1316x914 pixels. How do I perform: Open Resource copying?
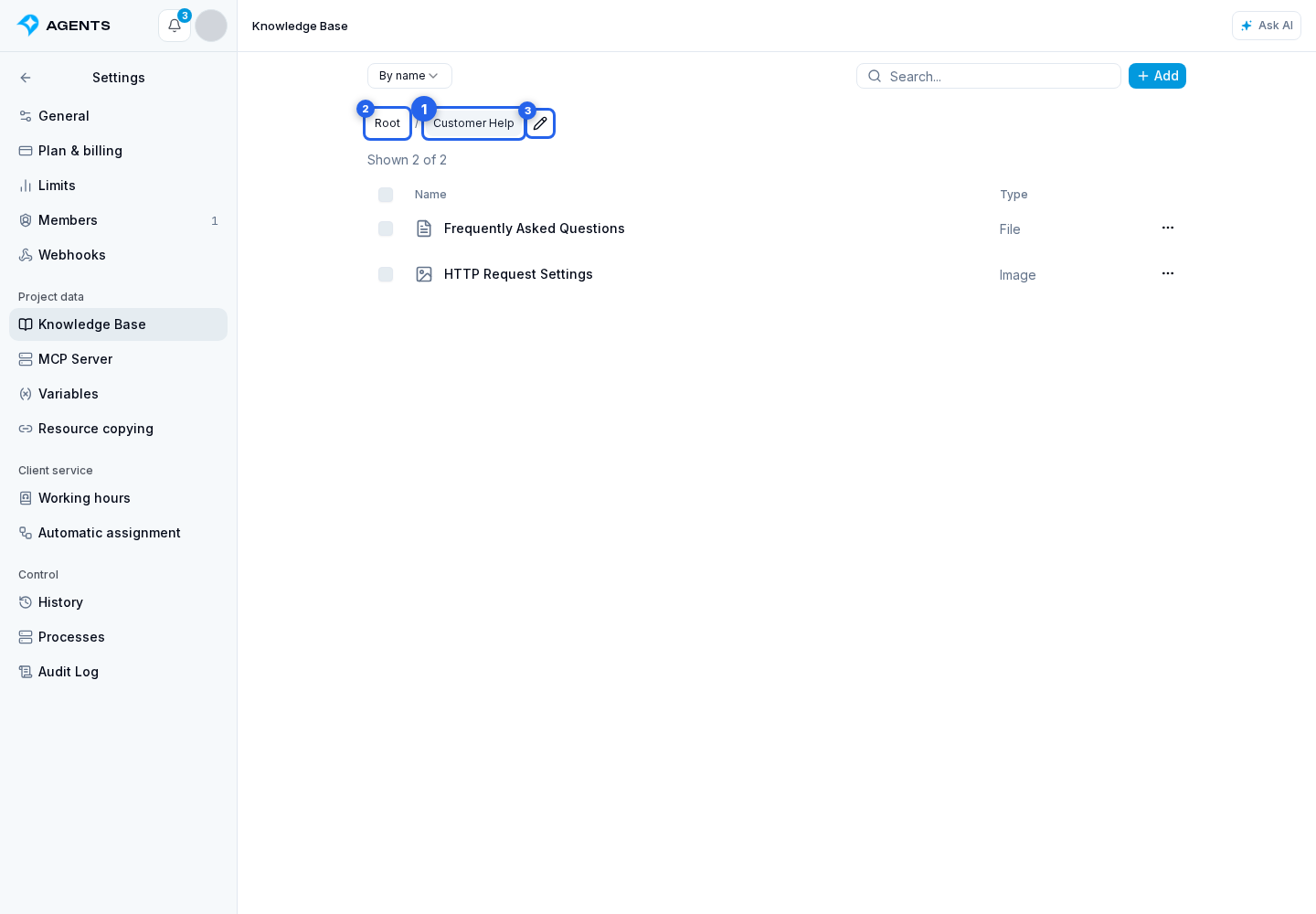coord(118,429)
